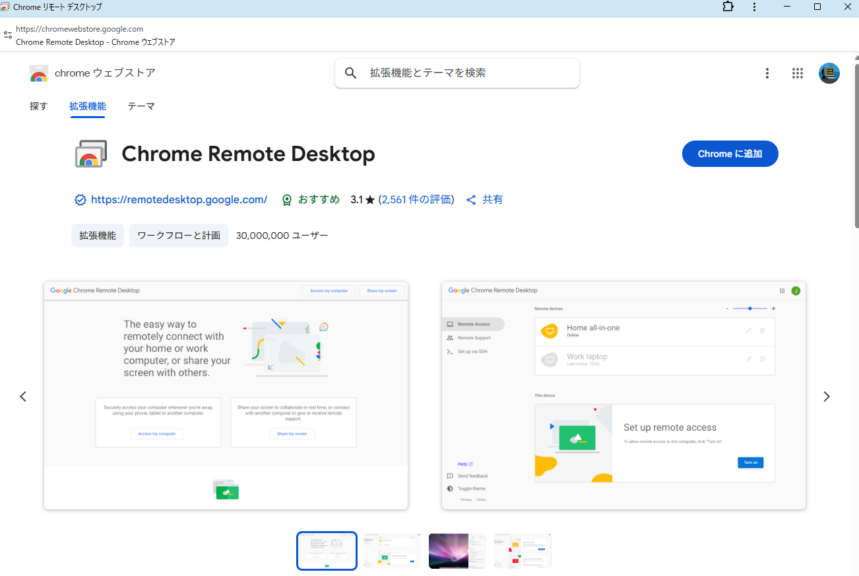Maximize the Chrome リモート デスクトップ window
This screenshot has width=859, height=576.
pyautogui.click(x=817, y=7)
